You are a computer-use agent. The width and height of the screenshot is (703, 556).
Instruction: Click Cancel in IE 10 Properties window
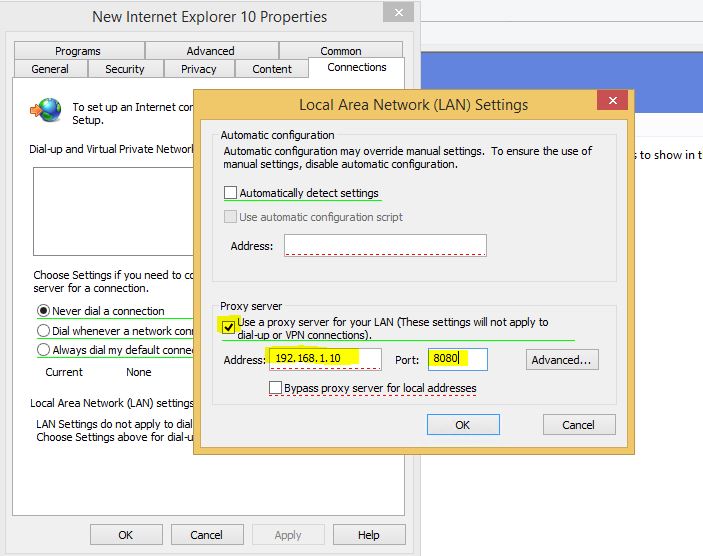(x=207, y=534)
